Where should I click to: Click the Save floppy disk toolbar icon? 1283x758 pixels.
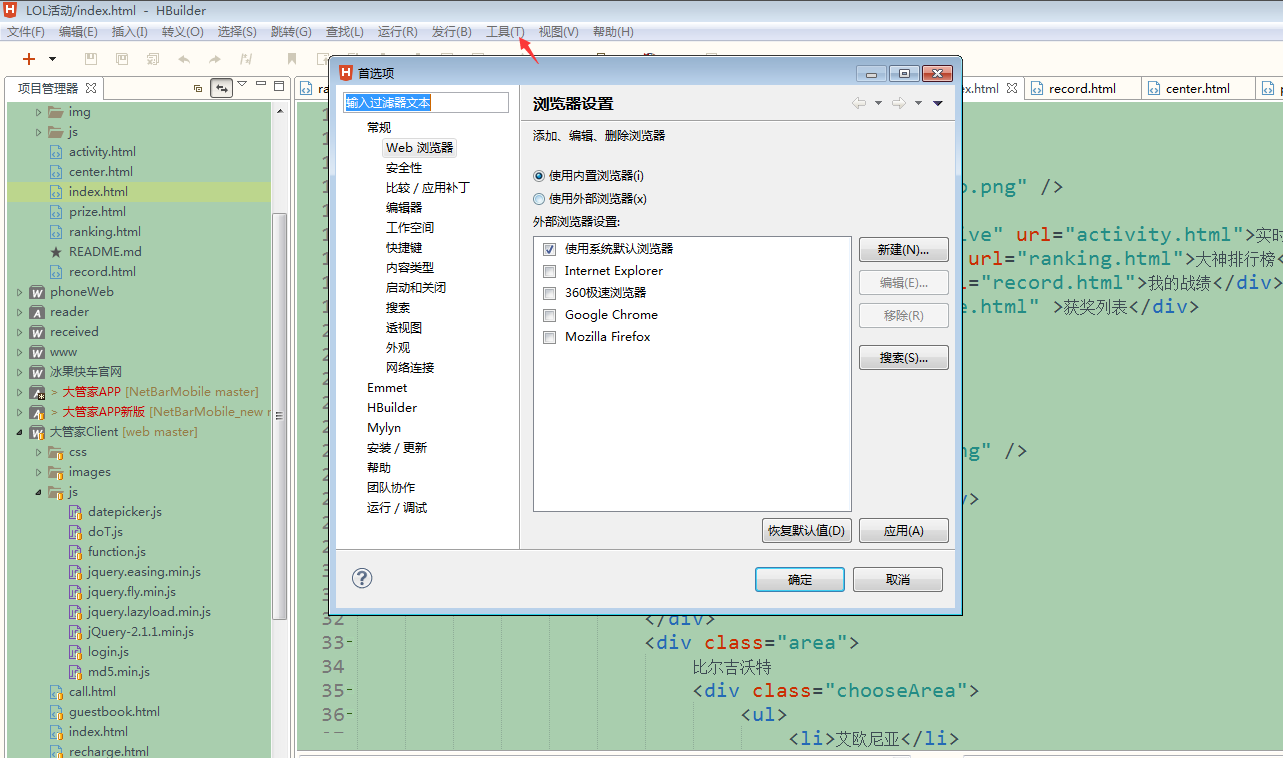[91, 59]
